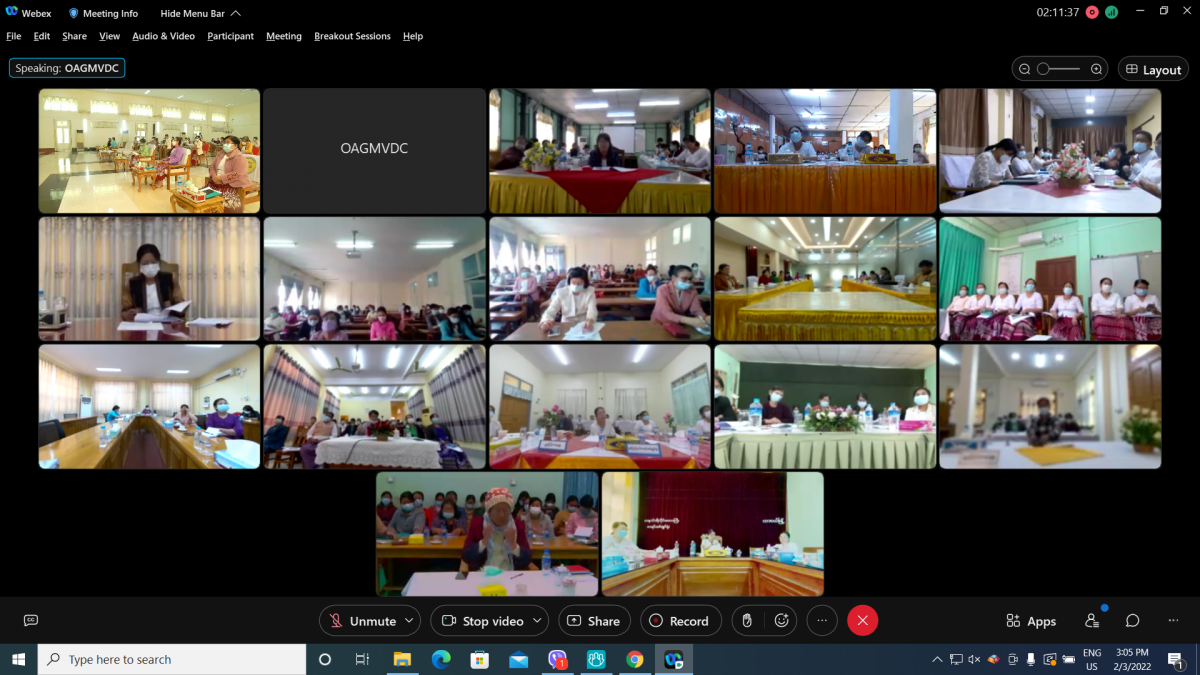Expand the Unmute audio options arrow
Screen dimensions: 1200x675
click(410, 621)
